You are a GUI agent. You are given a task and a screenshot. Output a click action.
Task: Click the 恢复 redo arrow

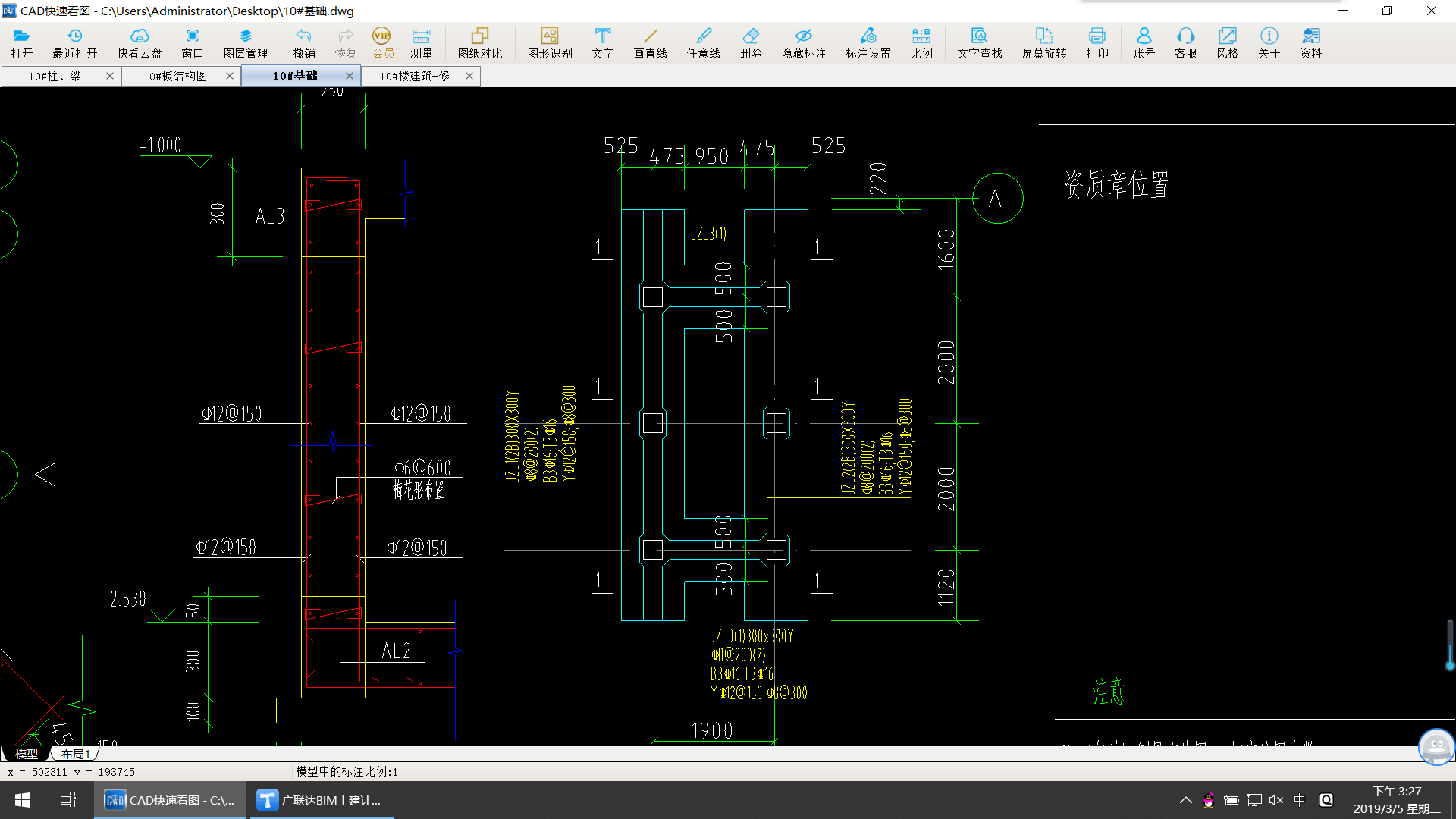[x=346, y=43]
